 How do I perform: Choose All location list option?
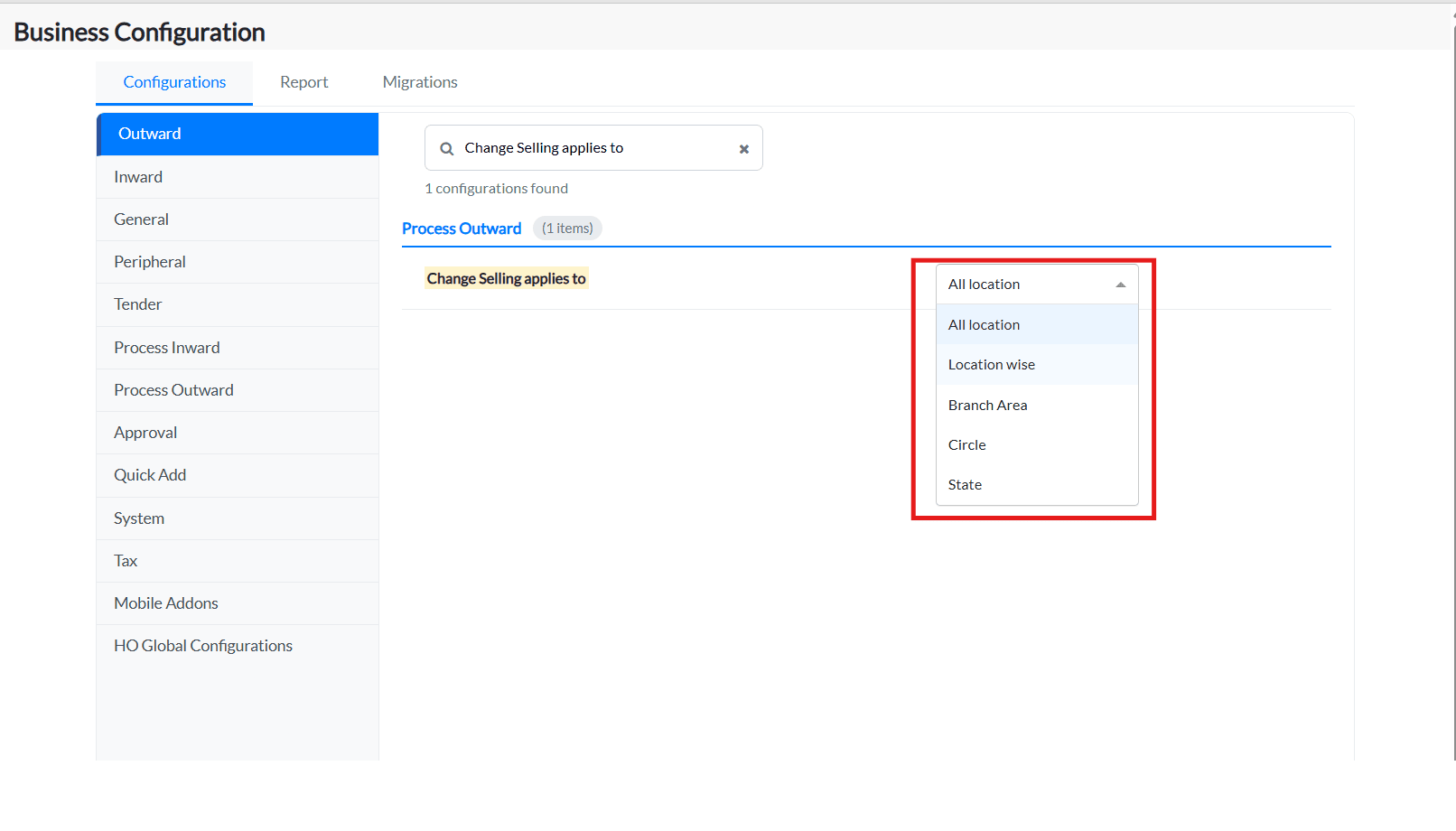click(x=984, y=325)
